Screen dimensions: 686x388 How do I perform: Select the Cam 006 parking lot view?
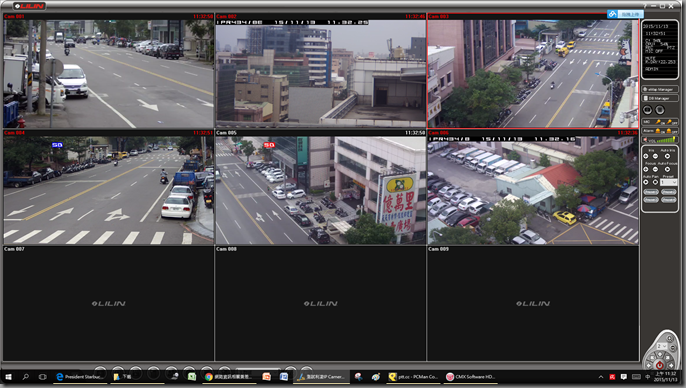tap(533, 190)
